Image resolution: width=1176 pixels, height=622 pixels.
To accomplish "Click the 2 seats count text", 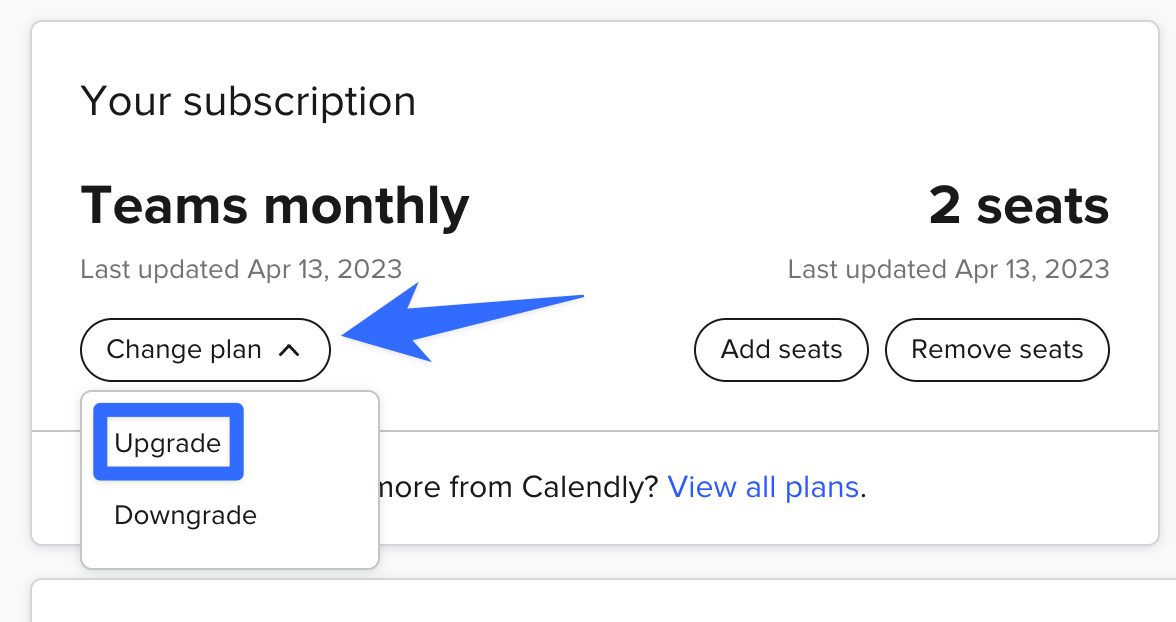I will pyautogui.click(x=1018, y=206).
